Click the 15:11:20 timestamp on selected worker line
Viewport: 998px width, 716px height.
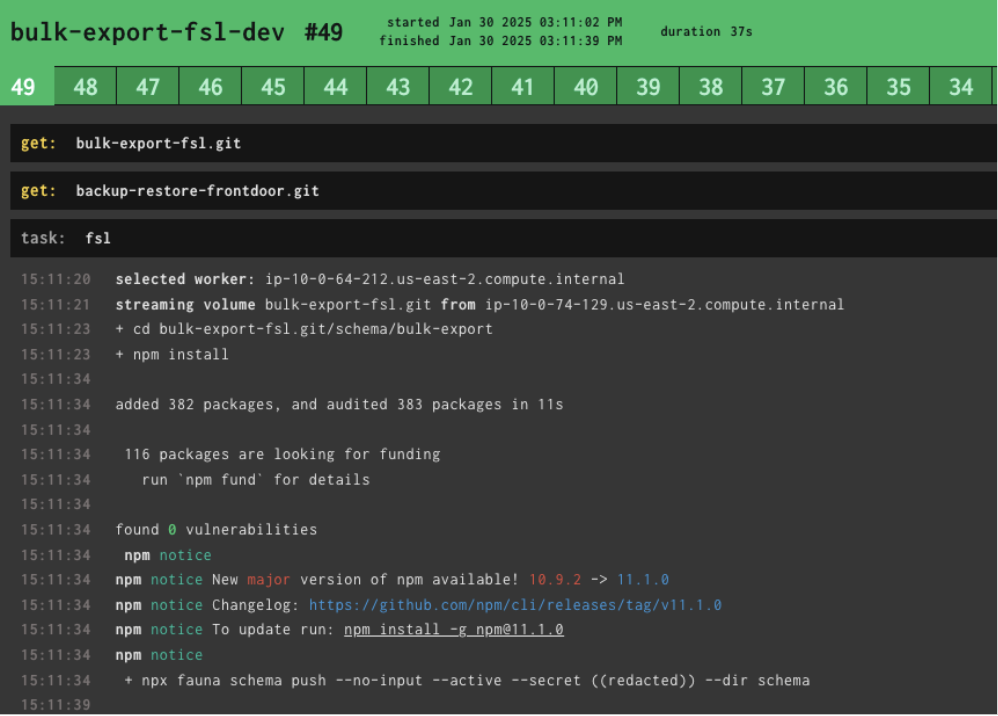[56, 279]
